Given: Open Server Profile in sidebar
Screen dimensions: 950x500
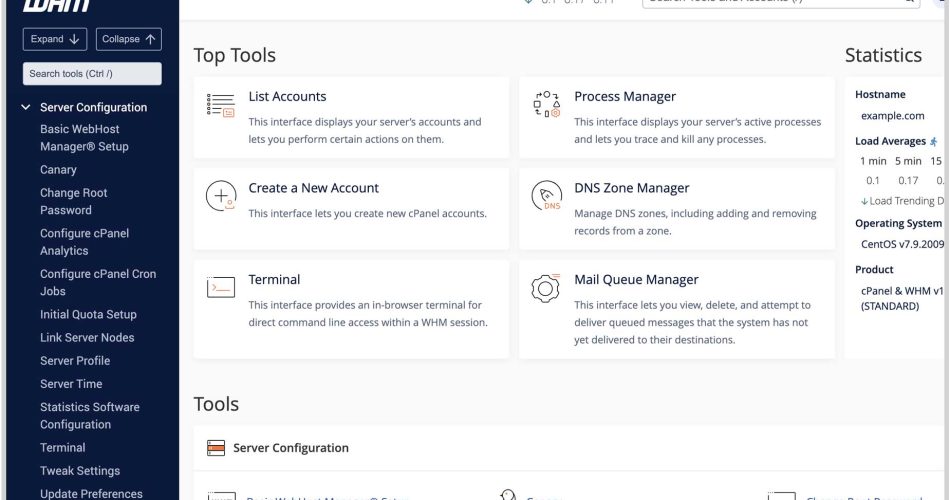Looking at the screenshot, I should click(x=75, y=361).
